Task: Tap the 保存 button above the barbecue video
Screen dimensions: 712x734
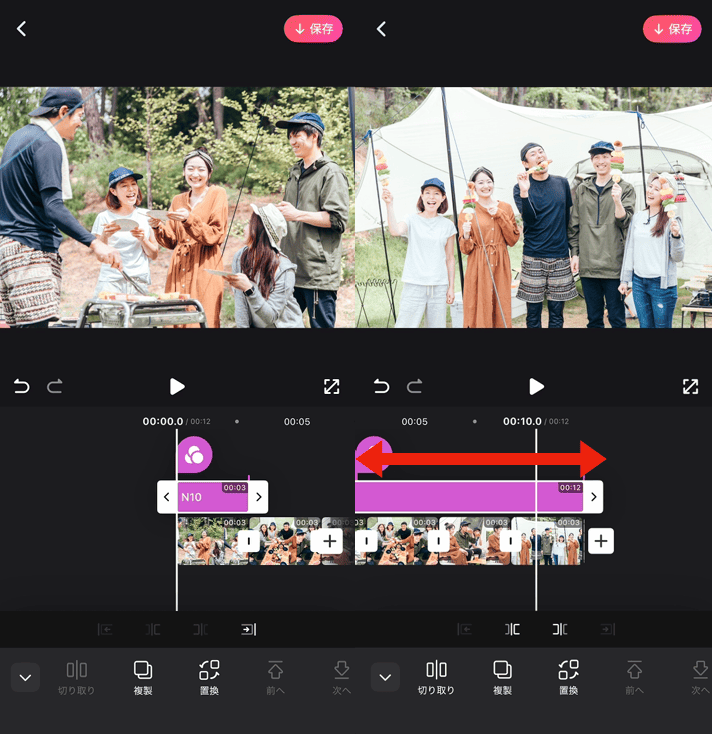Action: 313,29
